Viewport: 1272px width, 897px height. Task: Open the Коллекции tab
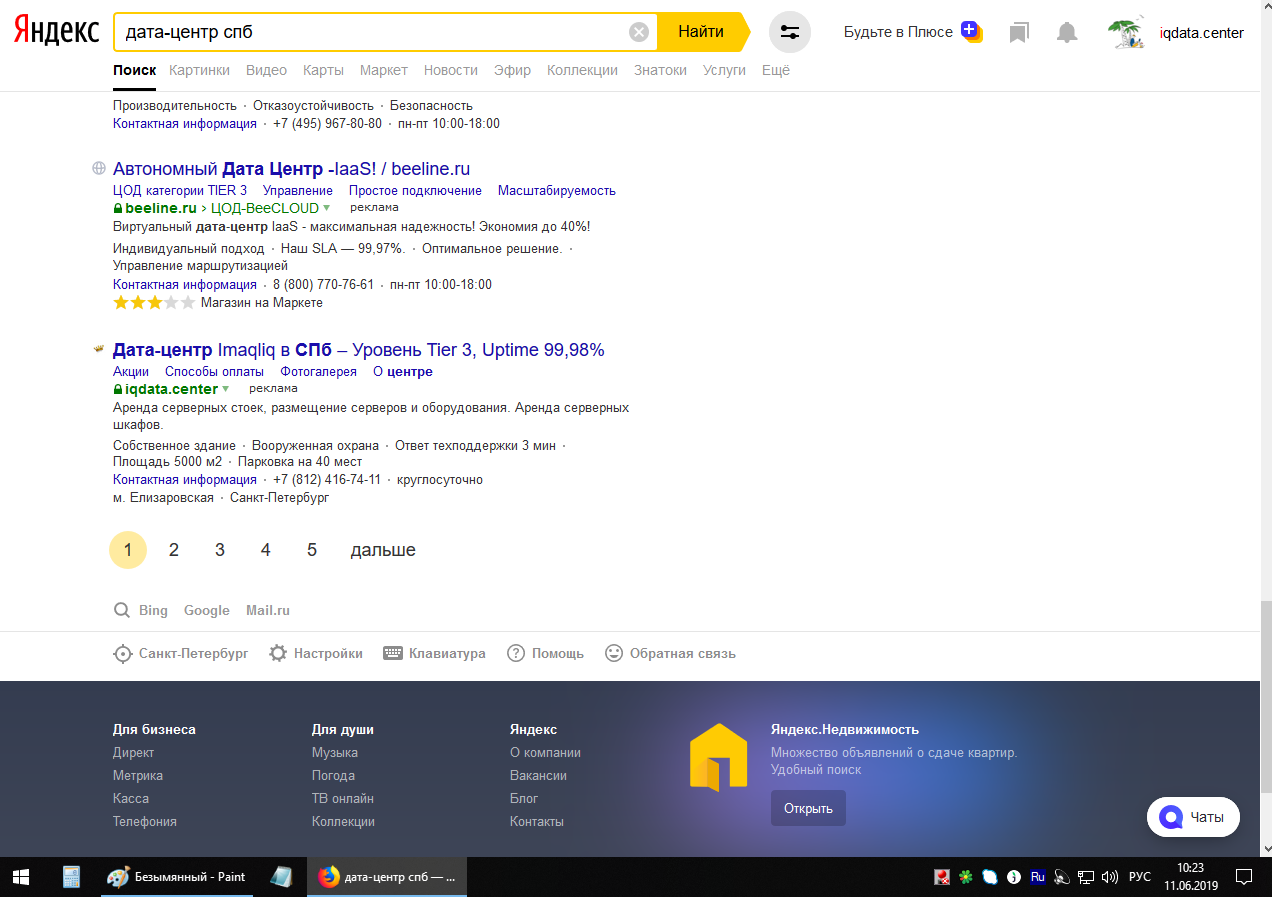pos(582,70)
